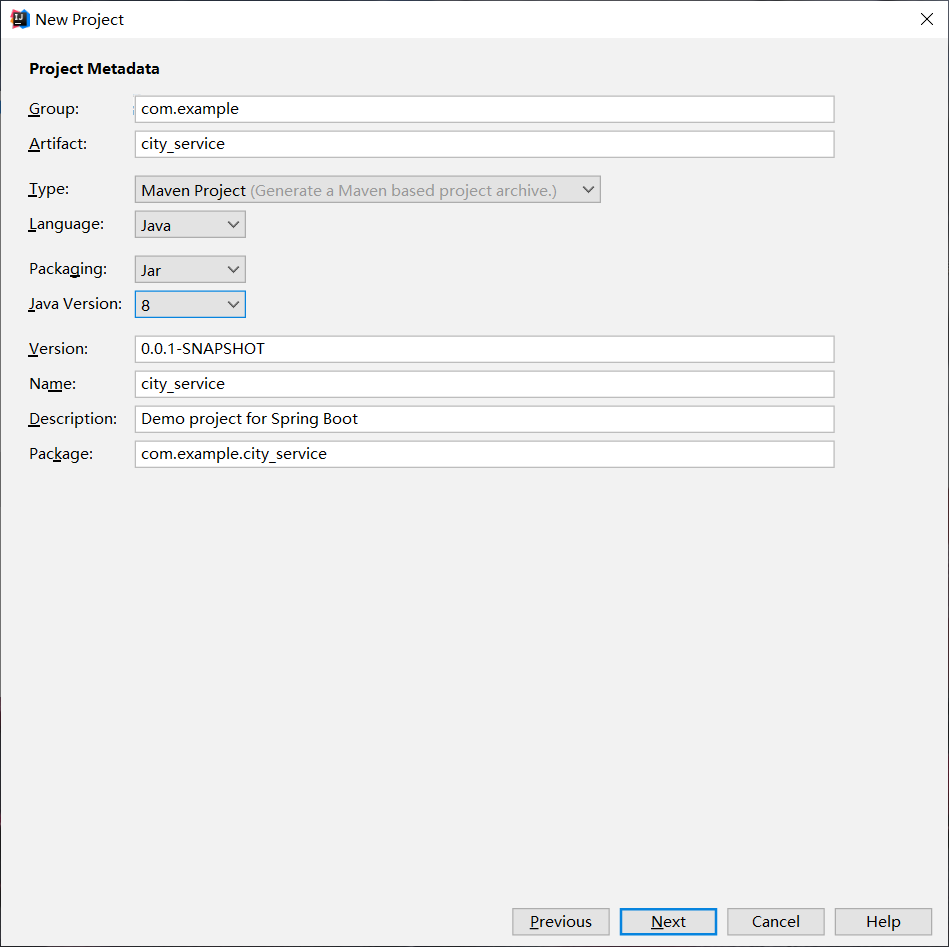Click the Java Version label

point(75,304)
